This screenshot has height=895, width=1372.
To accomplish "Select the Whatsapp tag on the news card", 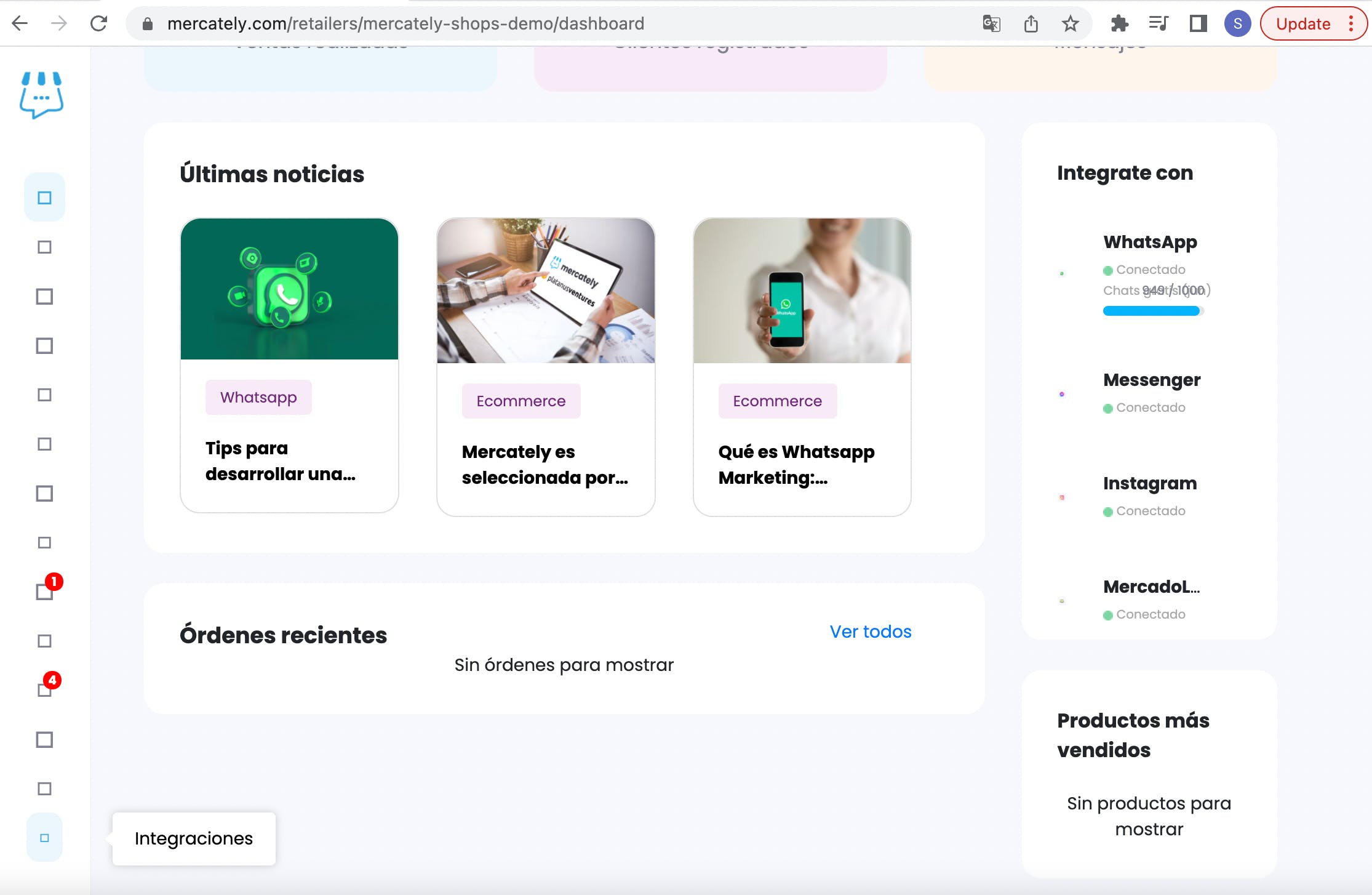I will click(x=258, y=397).
